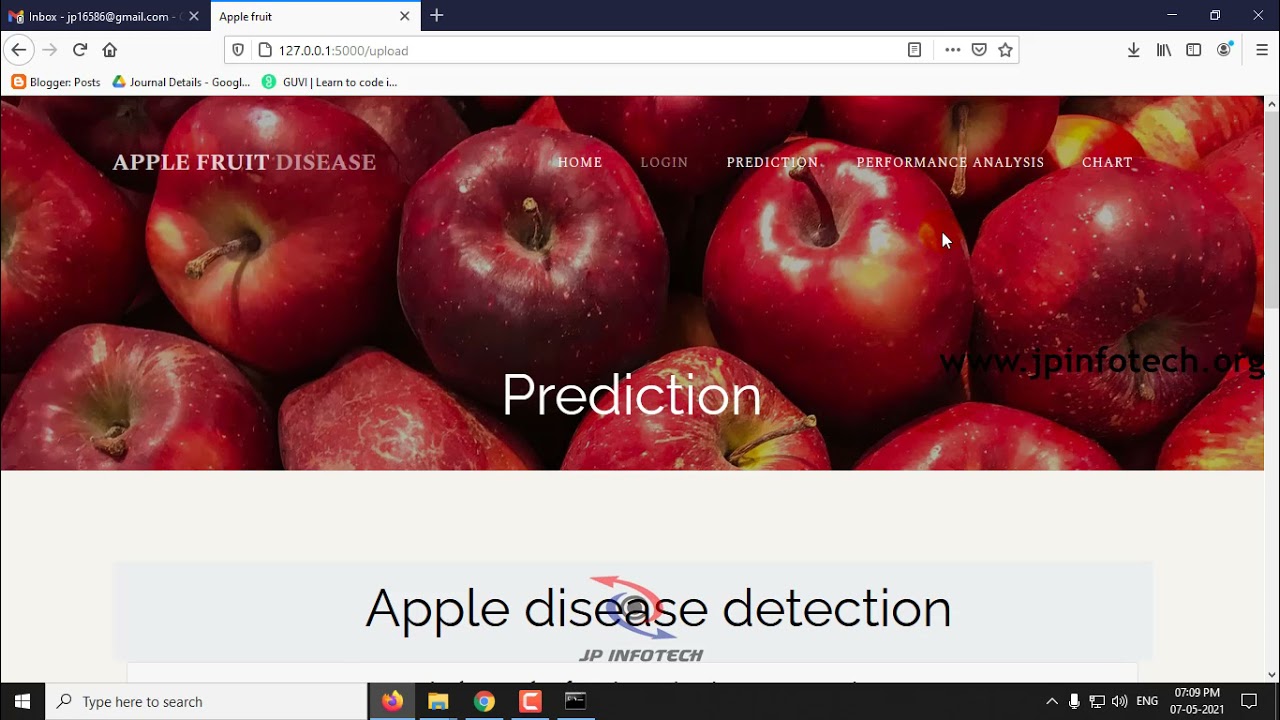
Task: Go back with Firefox back arrow
Action: coord(18,50)
